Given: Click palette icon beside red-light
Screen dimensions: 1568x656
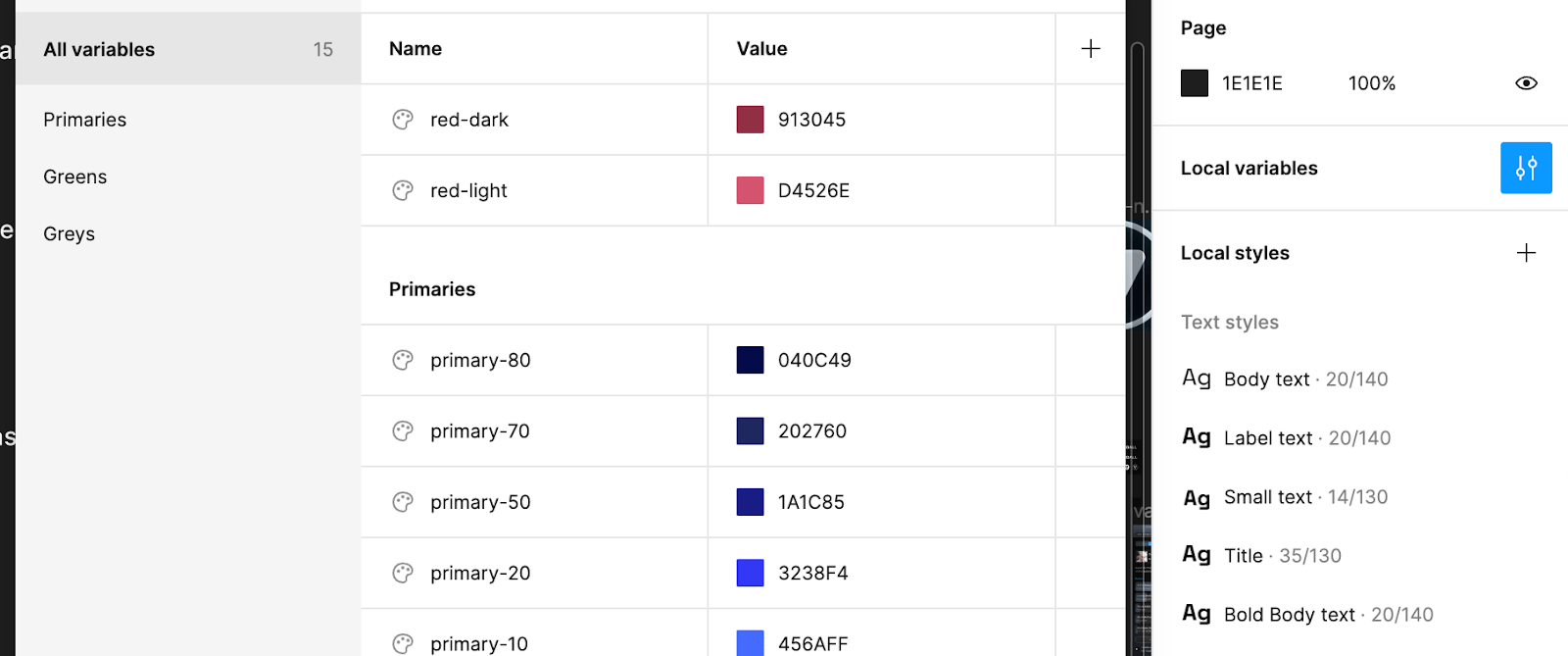Looking at the screenshot, I should (403, 190).
